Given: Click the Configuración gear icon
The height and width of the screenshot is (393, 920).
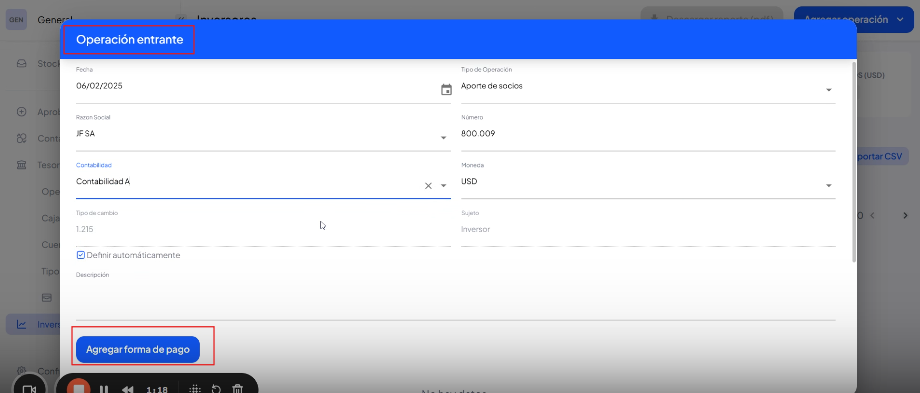Looking at the screenshot, I should [x=22, y=371].
